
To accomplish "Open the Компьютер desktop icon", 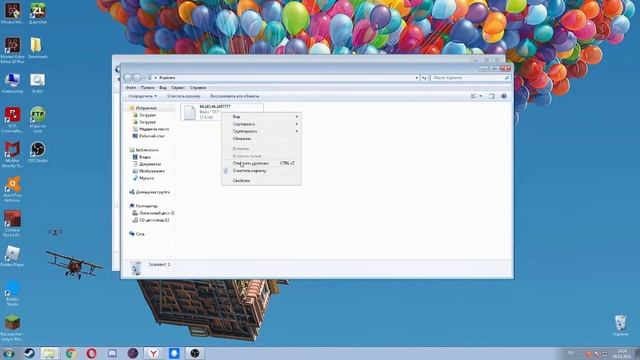I will (12, 83).
